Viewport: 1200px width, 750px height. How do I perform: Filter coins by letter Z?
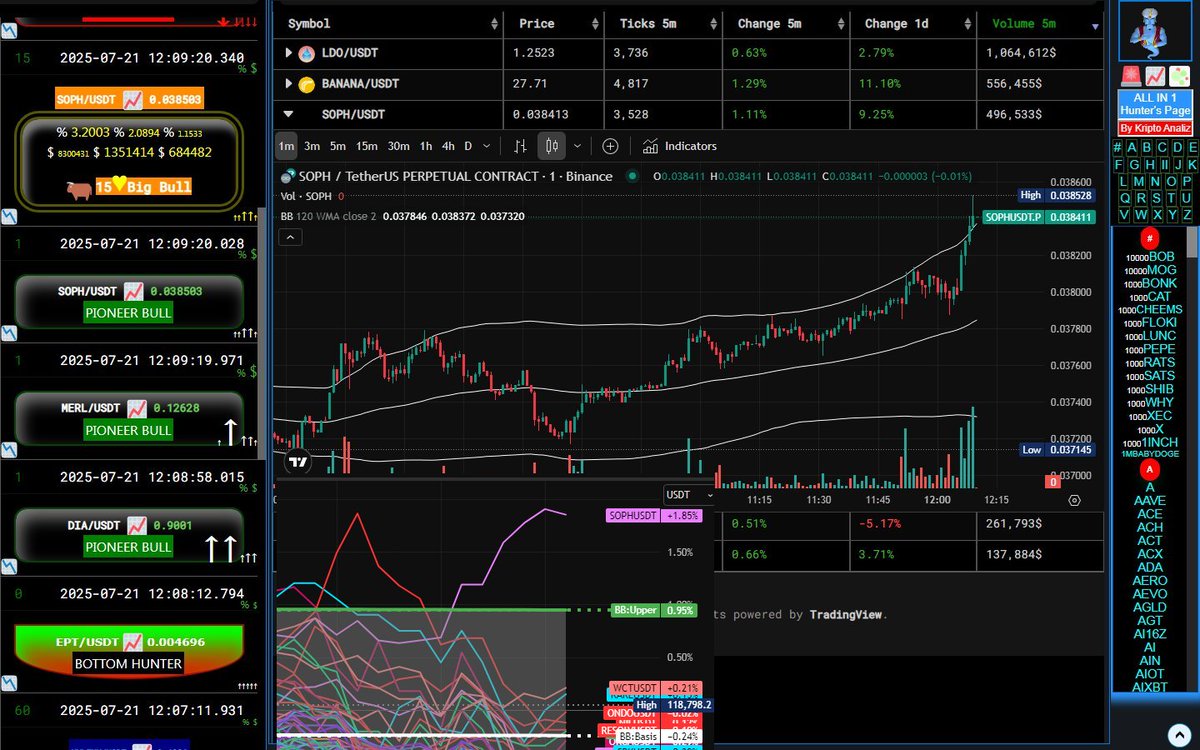click(x=1187, y=215)
